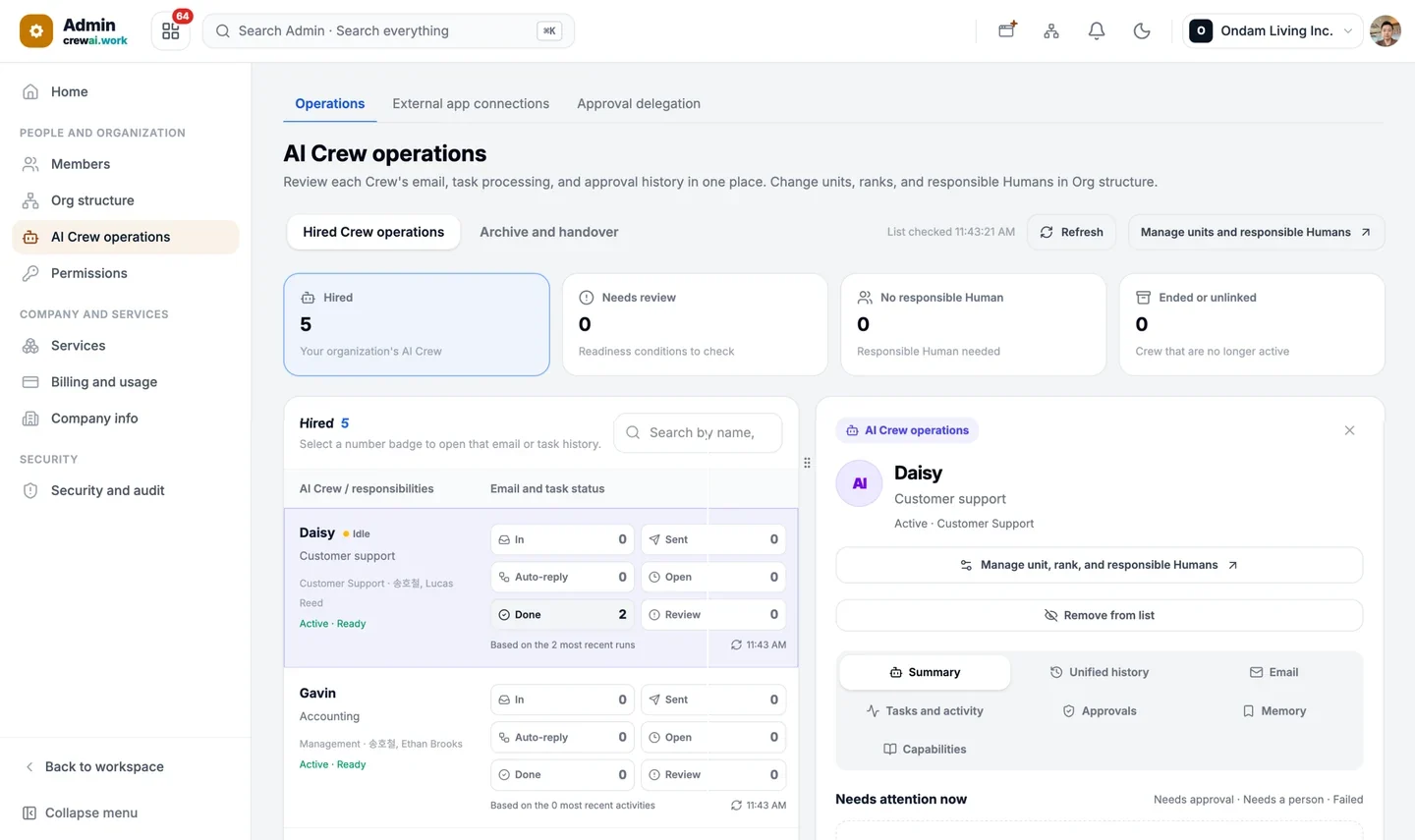Open the Tasks and activity tab

click(x=925, y=711)
